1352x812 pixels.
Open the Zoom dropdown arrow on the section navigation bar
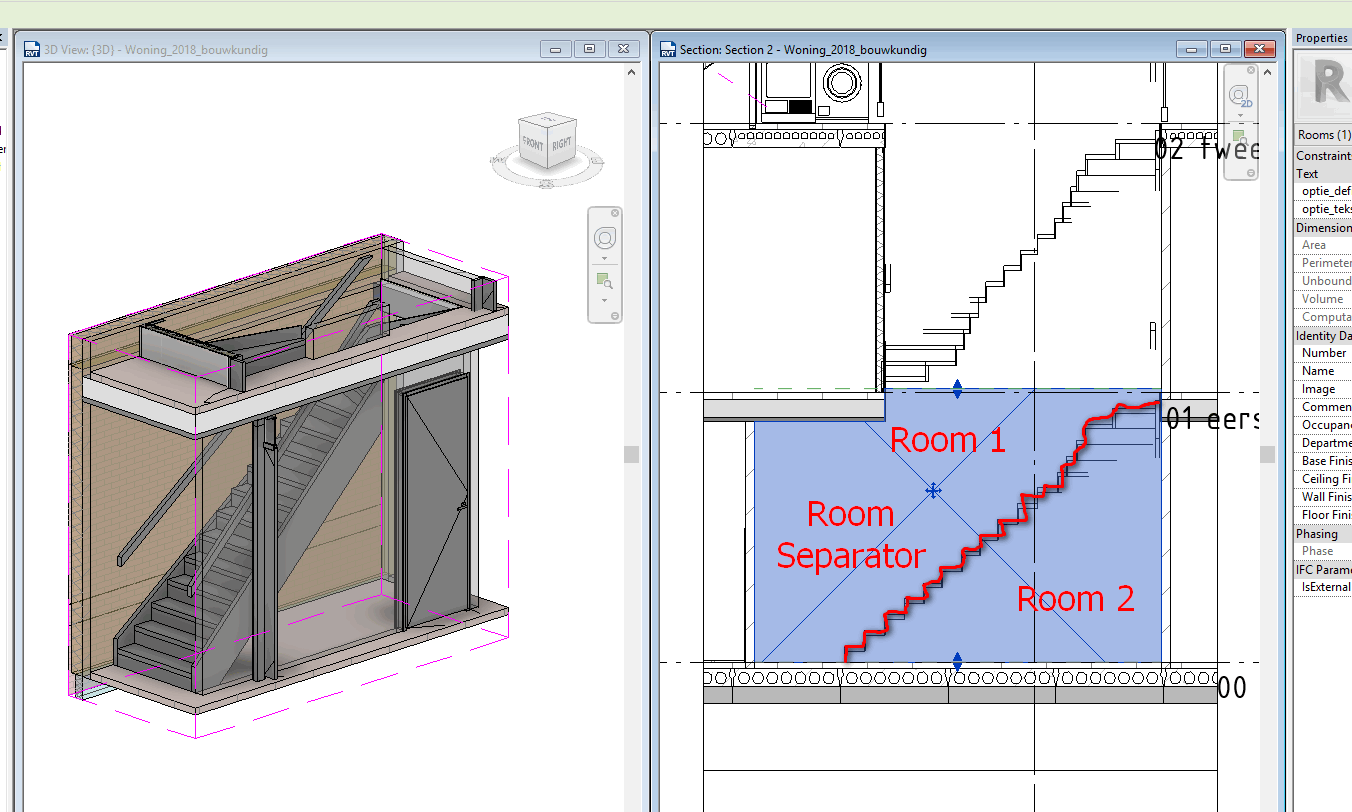click(x=1240, y=157)
